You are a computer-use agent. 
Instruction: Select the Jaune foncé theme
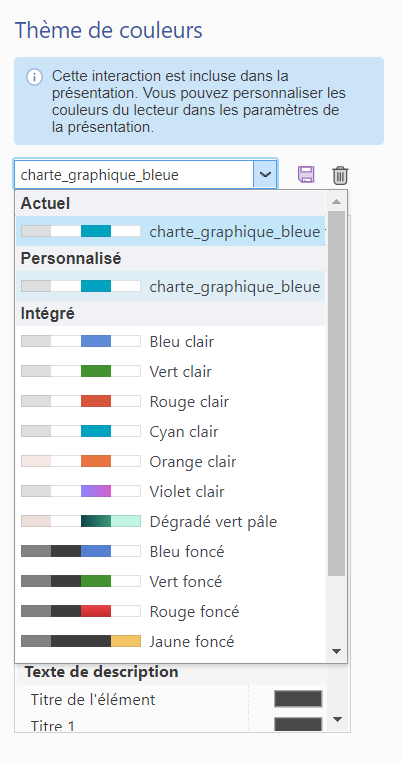coord(171,641)
